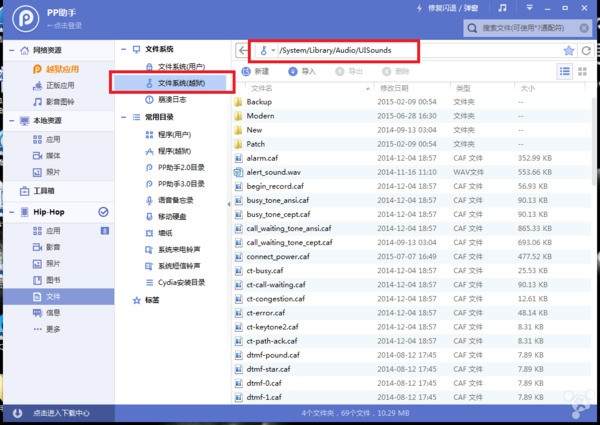Click the splitter collapse arrow beside file tree

[x=229, y=204]
